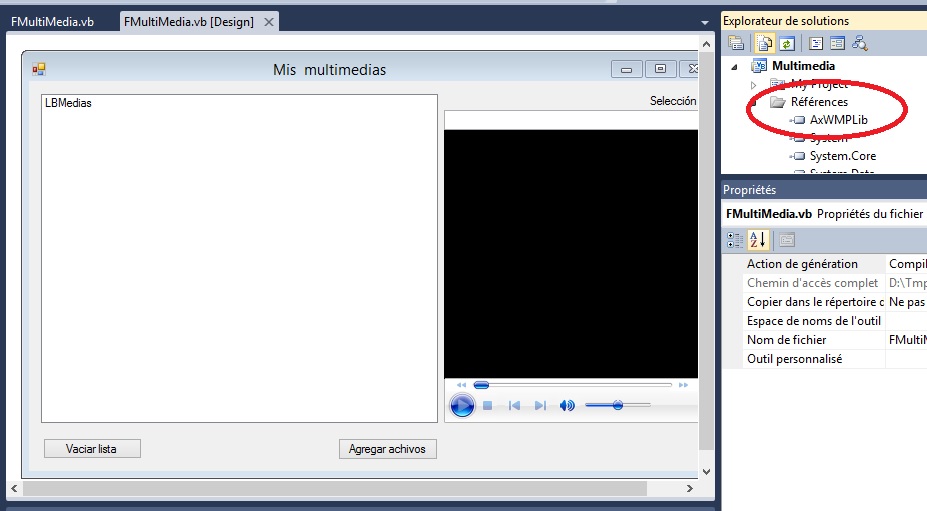
Task: Click the designer vertical scrollbar up arrow
Action: pyautogui.click(x=706, y=44)
